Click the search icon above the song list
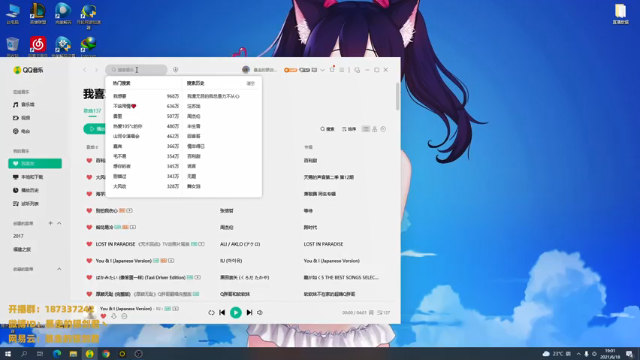The width and height of the screenshot is (640, 360). tap(327, 129)
